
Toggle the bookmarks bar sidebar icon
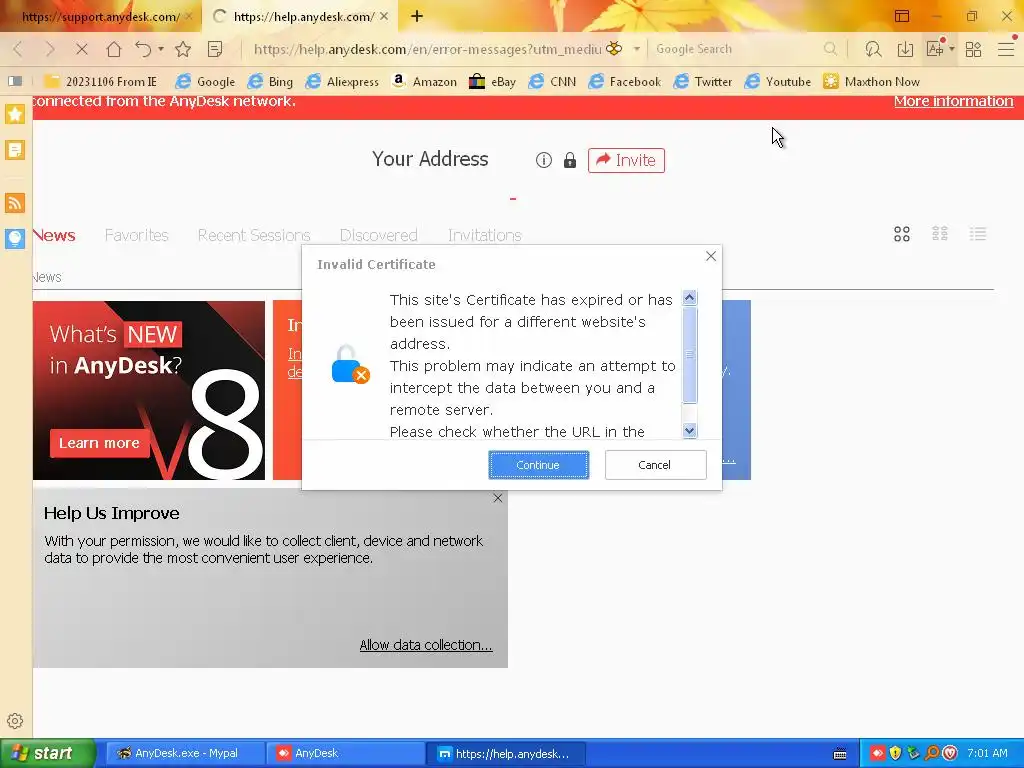point(15,81)
